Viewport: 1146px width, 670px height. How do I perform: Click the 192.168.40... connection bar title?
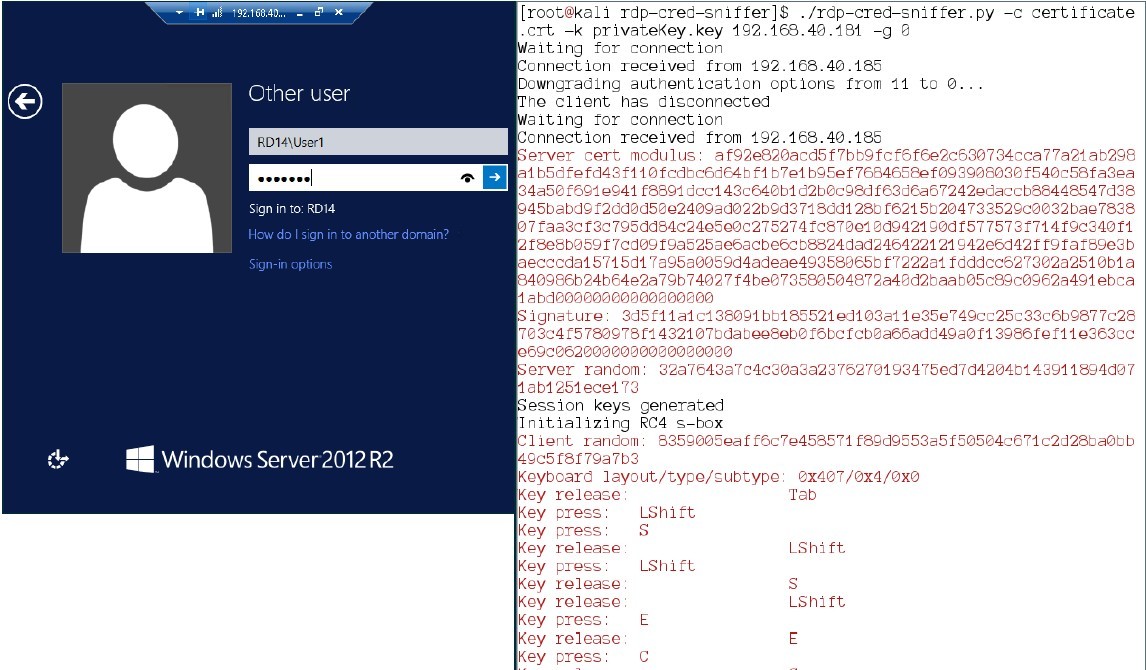tap(259, 13)
